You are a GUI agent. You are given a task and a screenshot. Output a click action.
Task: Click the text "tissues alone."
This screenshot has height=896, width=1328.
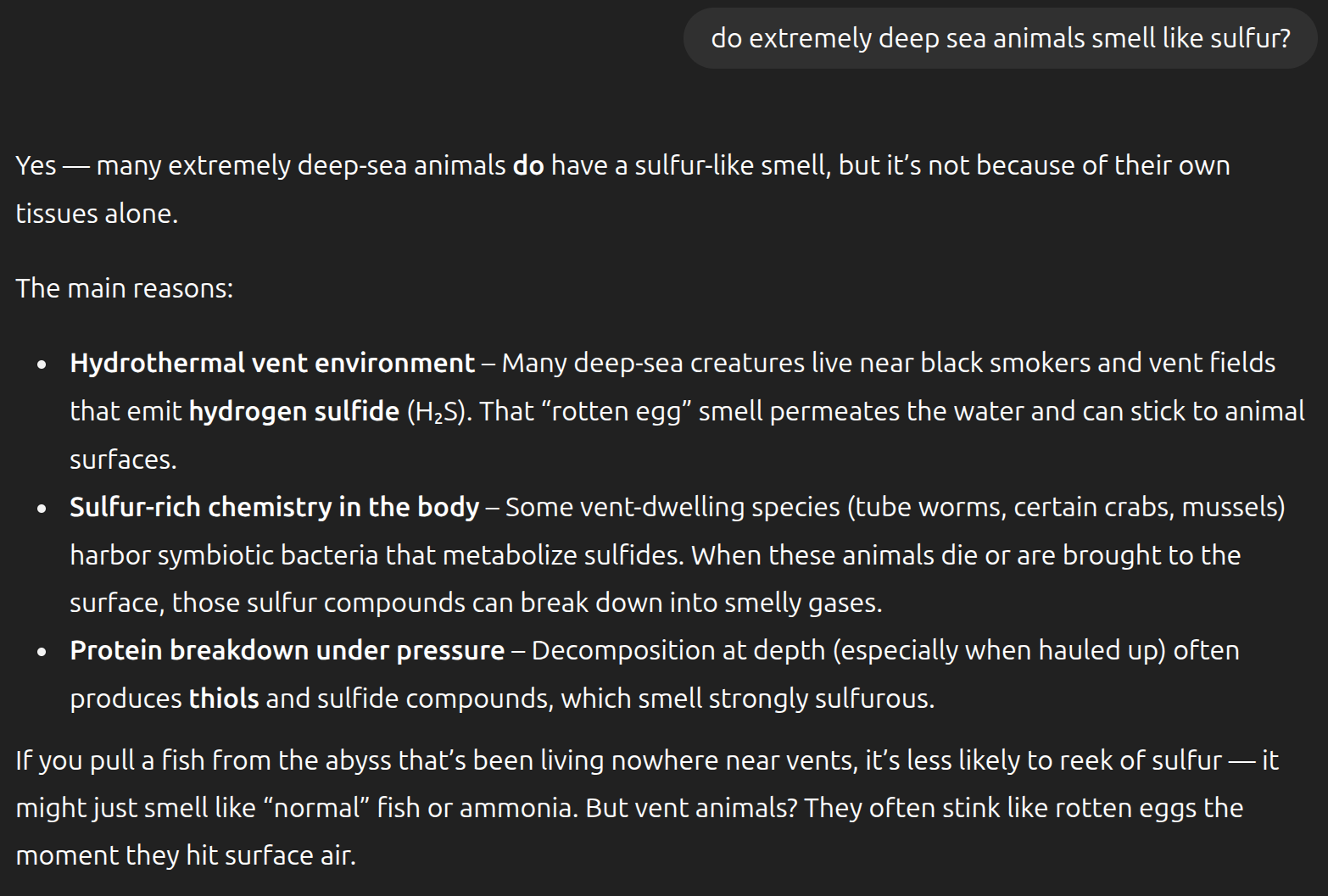click(97, 214)
